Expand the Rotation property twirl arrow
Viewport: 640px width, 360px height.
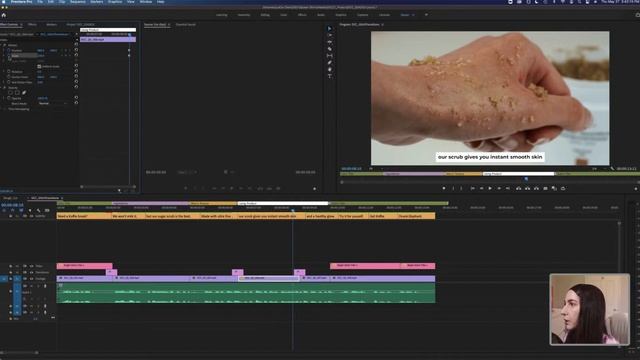pos(4,71)
